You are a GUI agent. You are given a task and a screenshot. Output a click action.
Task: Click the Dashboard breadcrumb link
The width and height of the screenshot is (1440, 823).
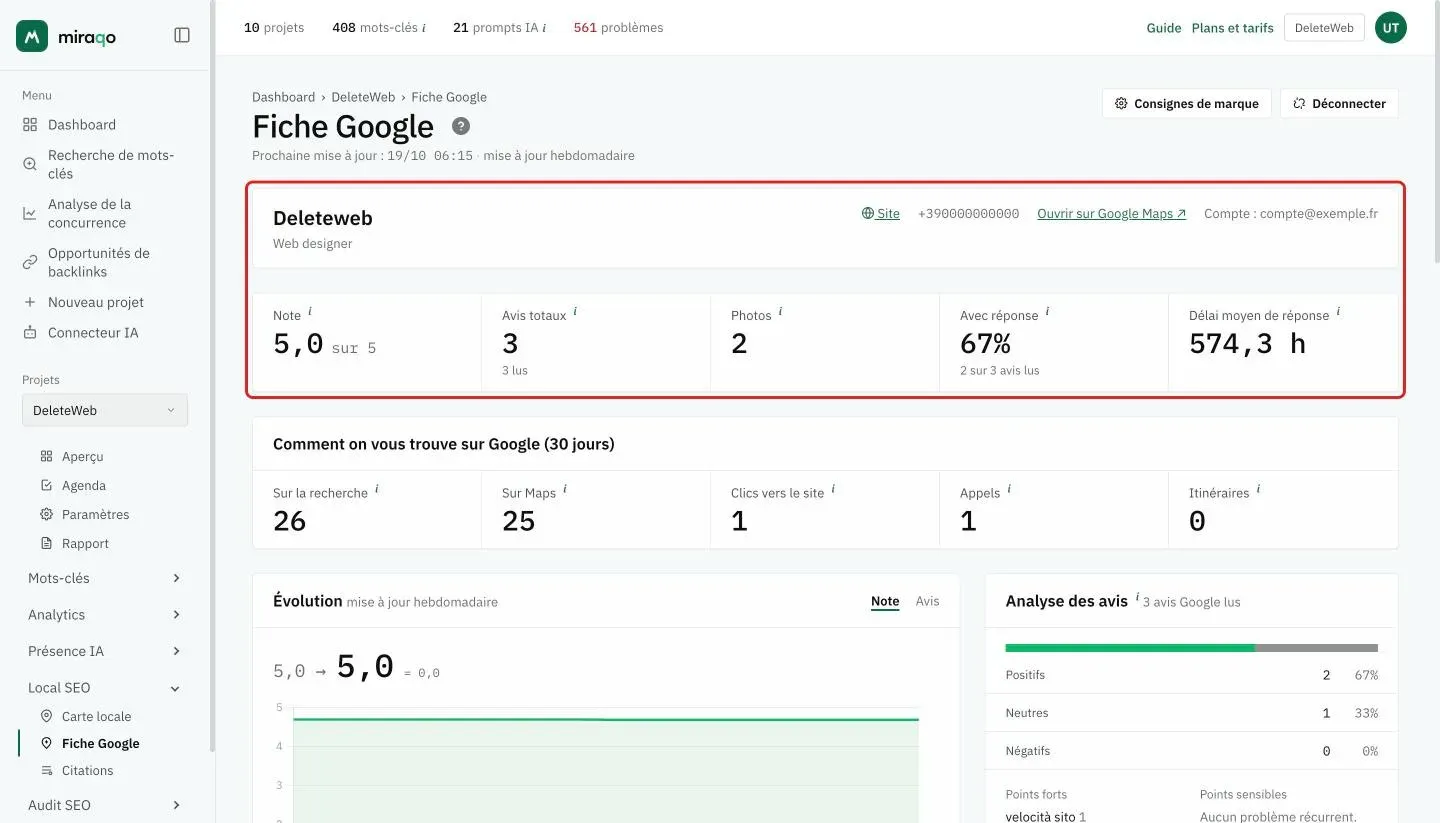(283, 97)
